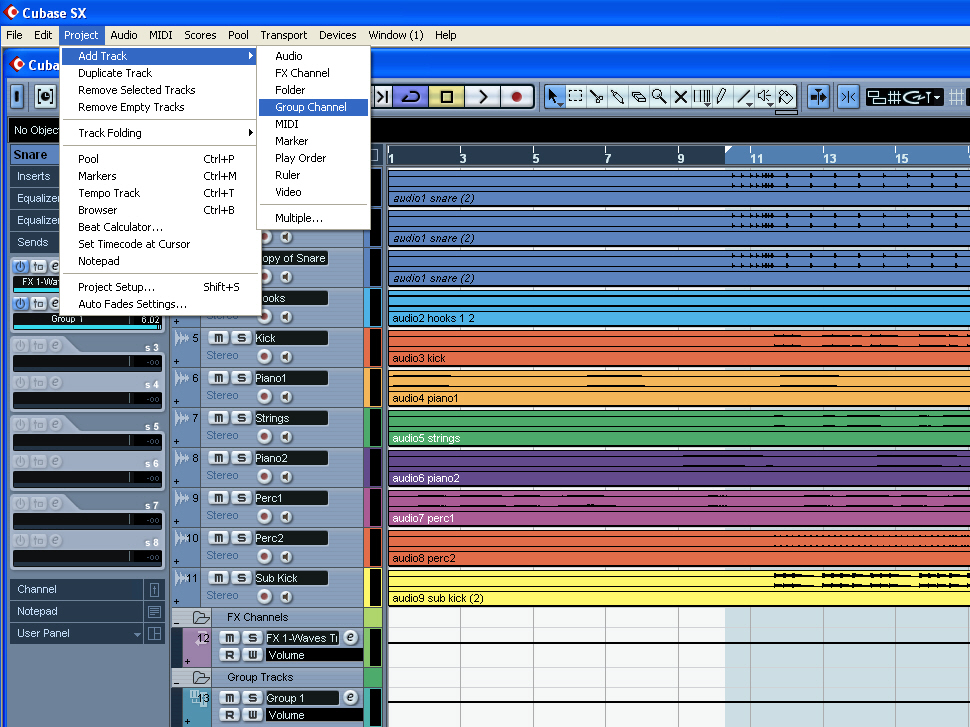The height and width of the screenshot is (727, 970).
Task: Click the Piano2 track name field
Action: click(291, 458)
